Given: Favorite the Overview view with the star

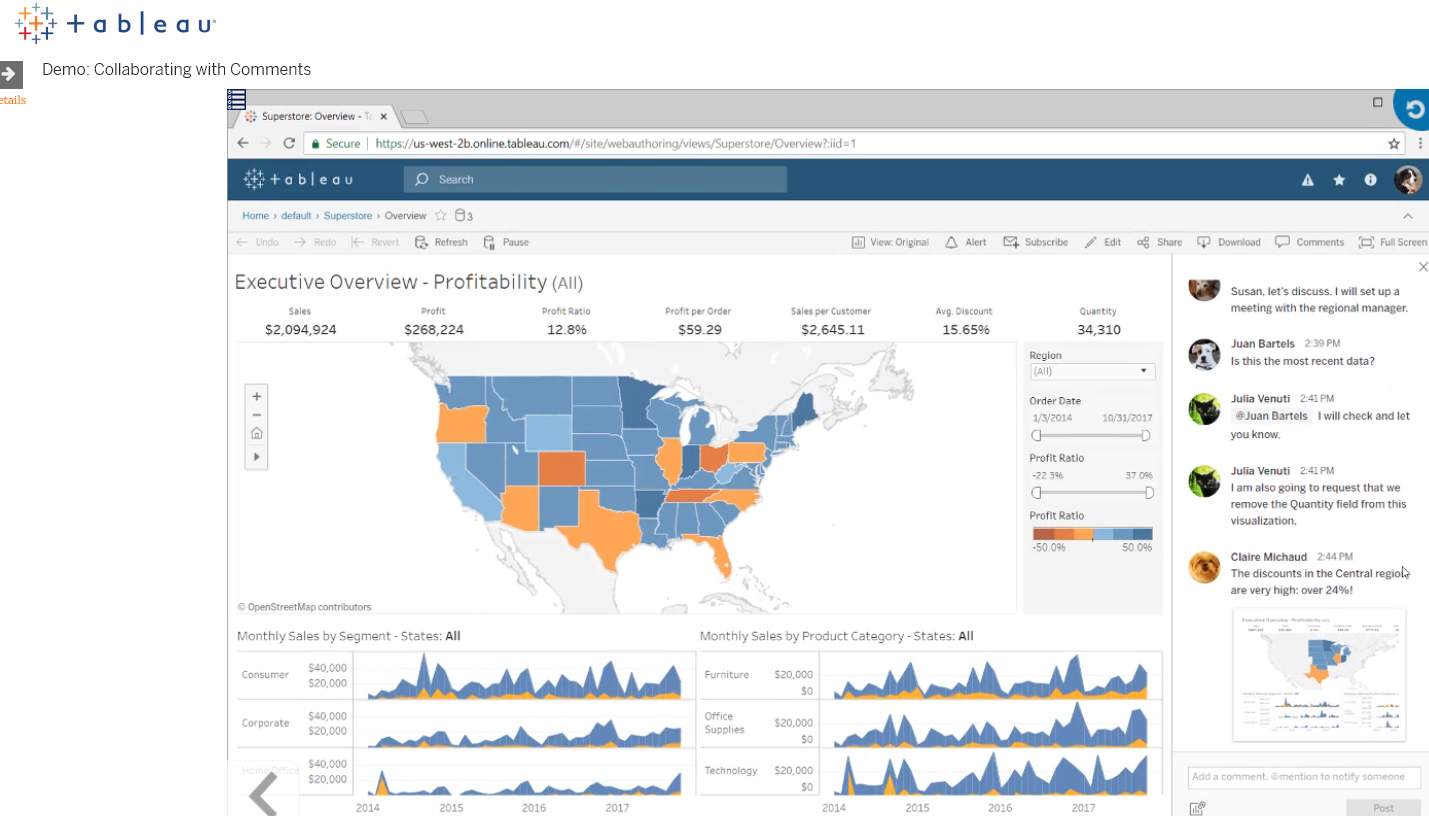Looking at the screenshot, I should coord(440,215).
